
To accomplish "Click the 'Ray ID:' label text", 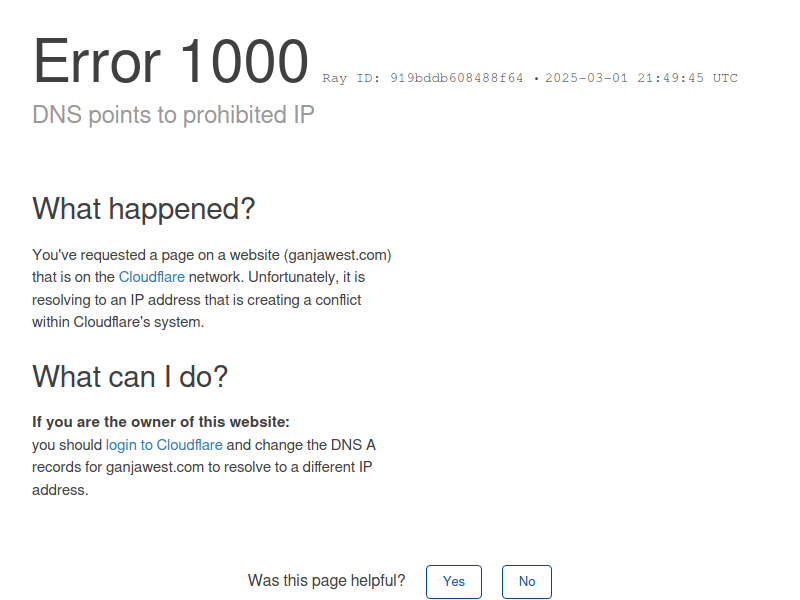I will (x=351, y=78).
